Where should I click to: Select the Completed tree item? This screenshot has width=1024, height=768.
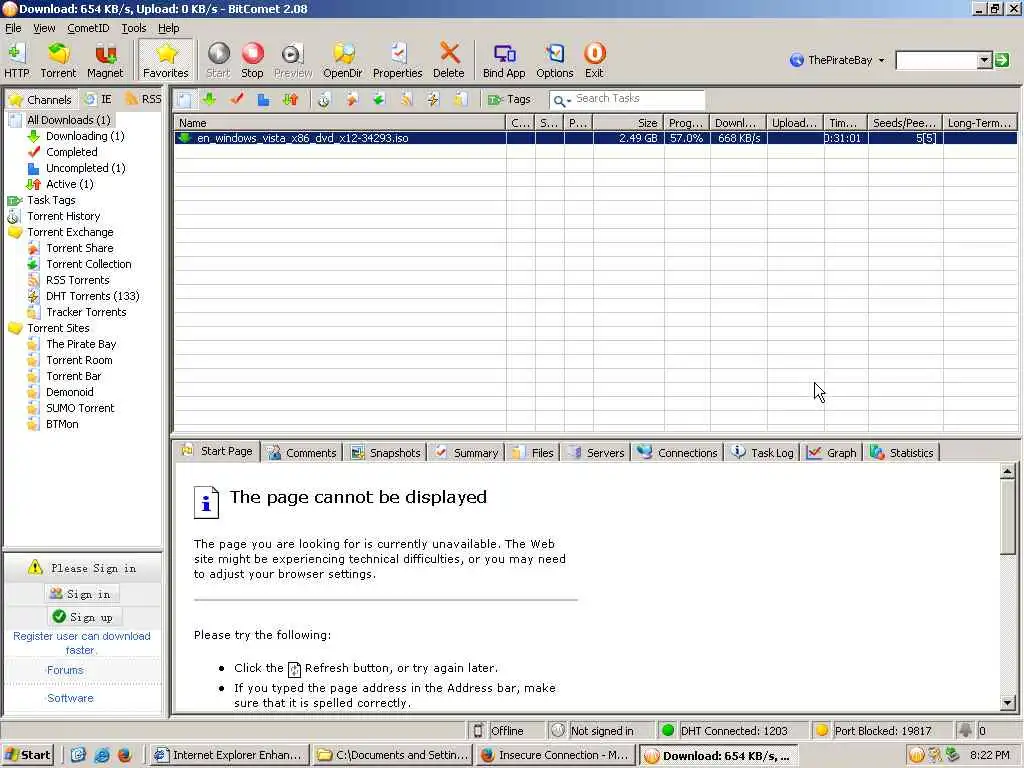[x=71, y=152]
